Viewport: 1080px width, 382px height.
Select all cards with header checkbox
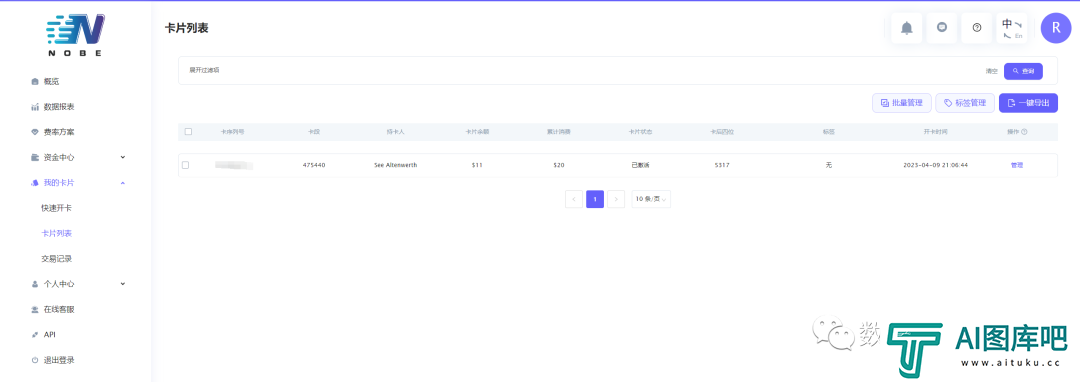[188, 131]
